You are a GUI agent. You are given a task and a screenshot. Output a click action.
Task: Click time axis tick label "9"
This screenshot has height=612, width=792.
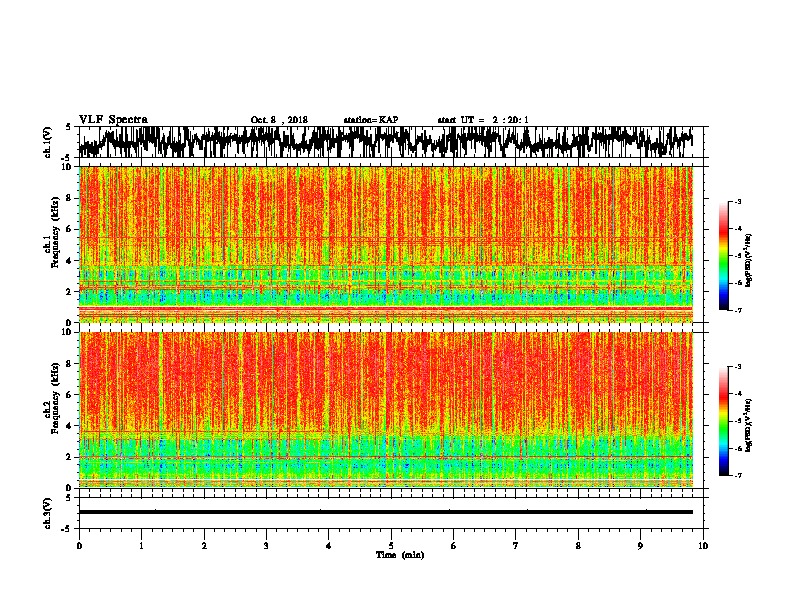640,546
